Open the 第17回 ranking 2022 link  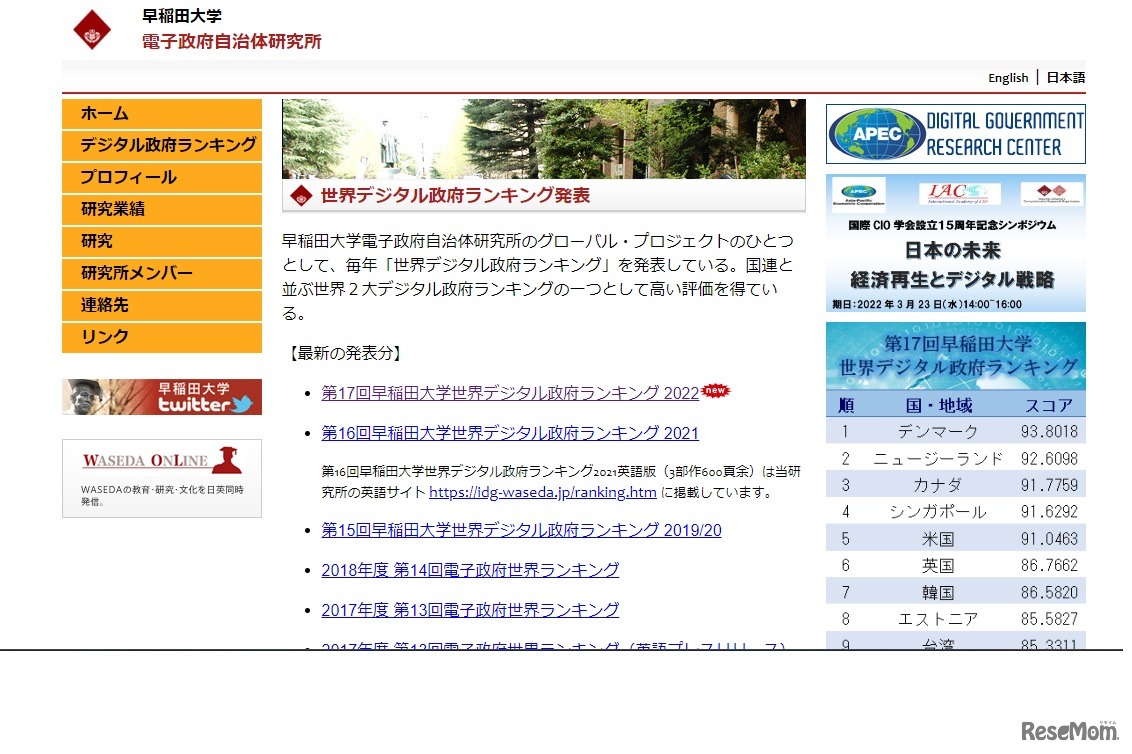coord(510,394)
